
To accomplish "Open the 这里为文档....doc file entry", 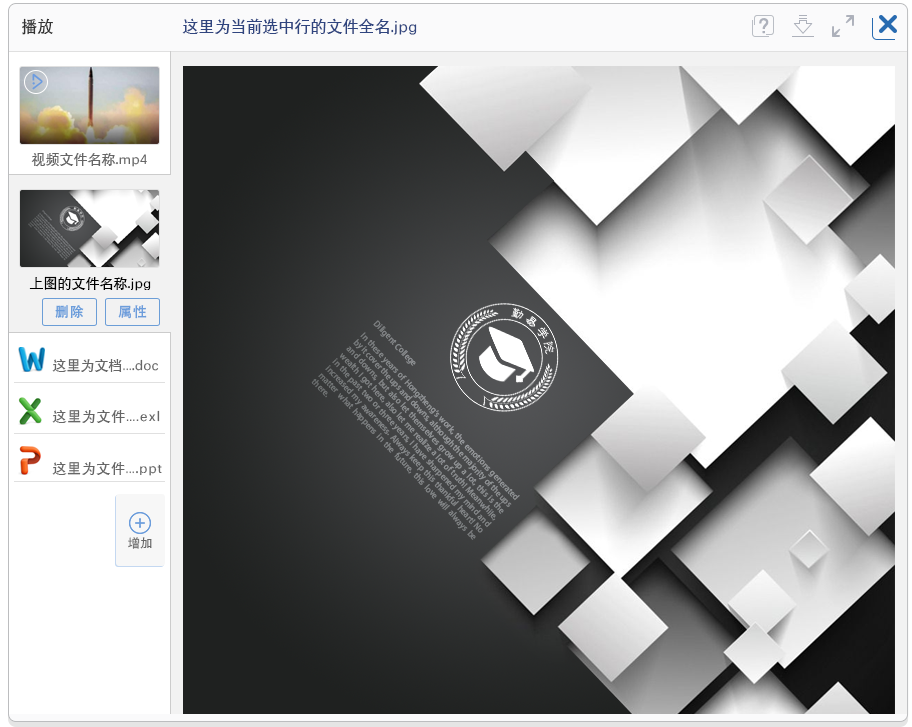I will click(105, 366).
